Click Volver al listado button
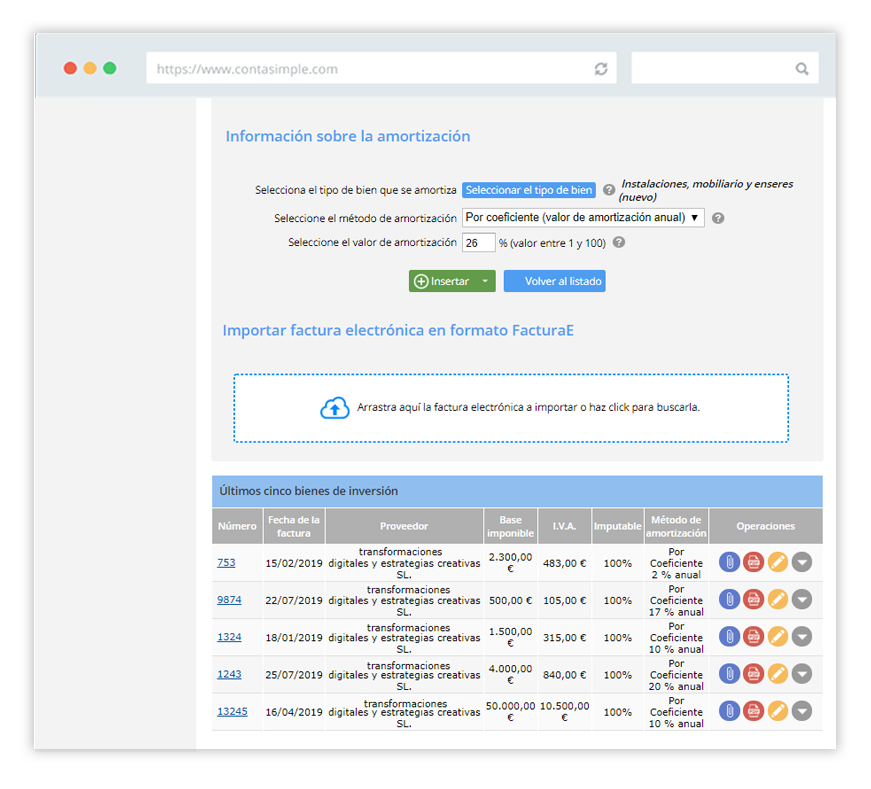Screen dimensions: 871x789 (x=555, y=282)
